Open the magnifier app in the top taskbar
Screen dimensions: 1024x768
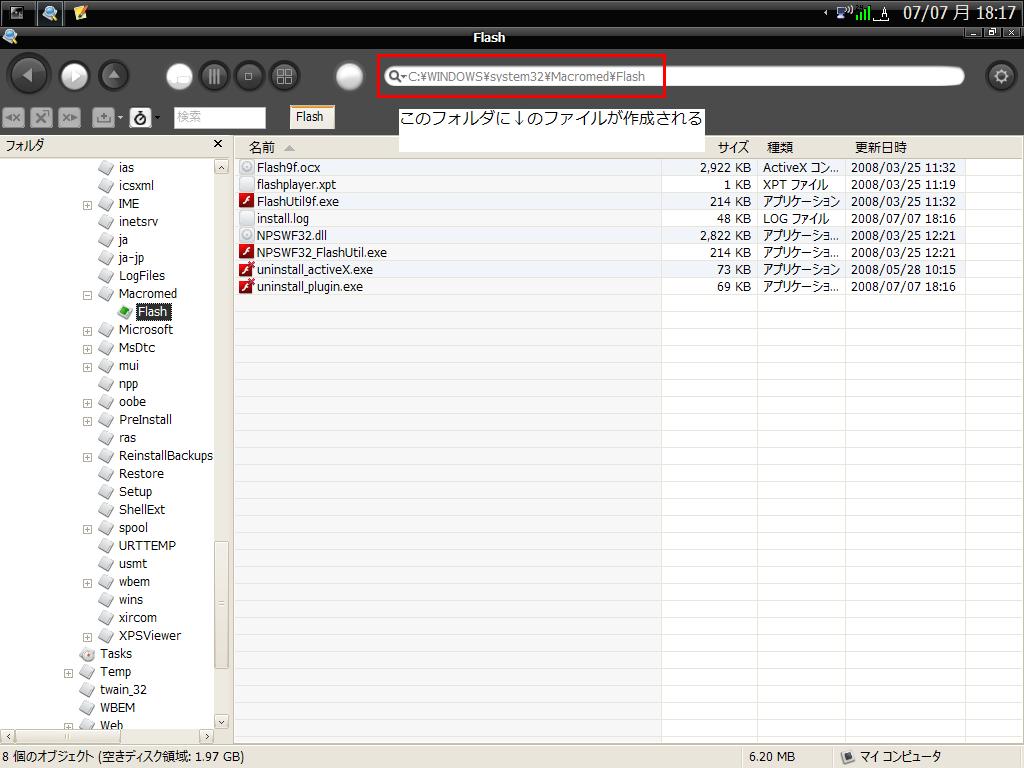click(x=49, y=12)
